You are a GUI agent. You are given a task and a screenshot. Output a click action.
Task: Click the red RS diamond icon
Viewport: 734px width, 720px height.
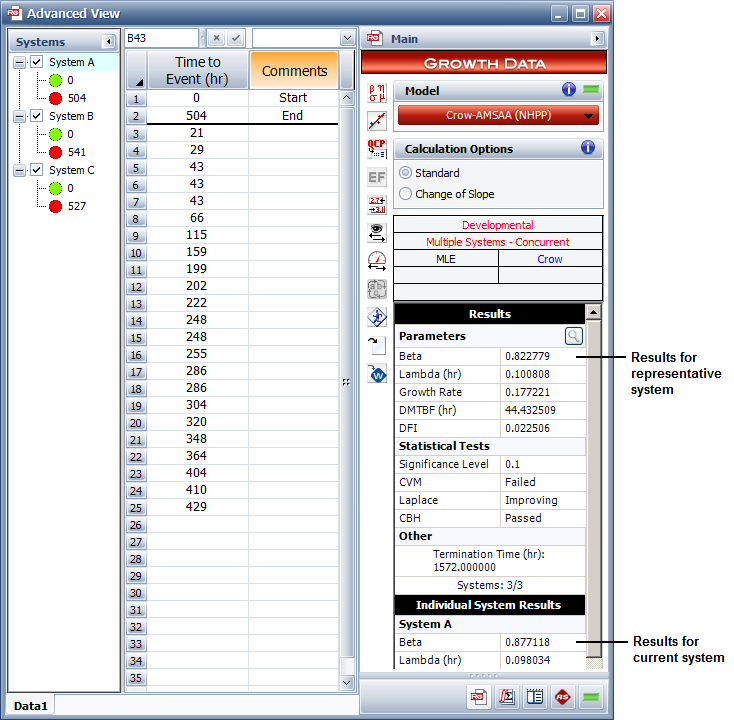point(563,697)
